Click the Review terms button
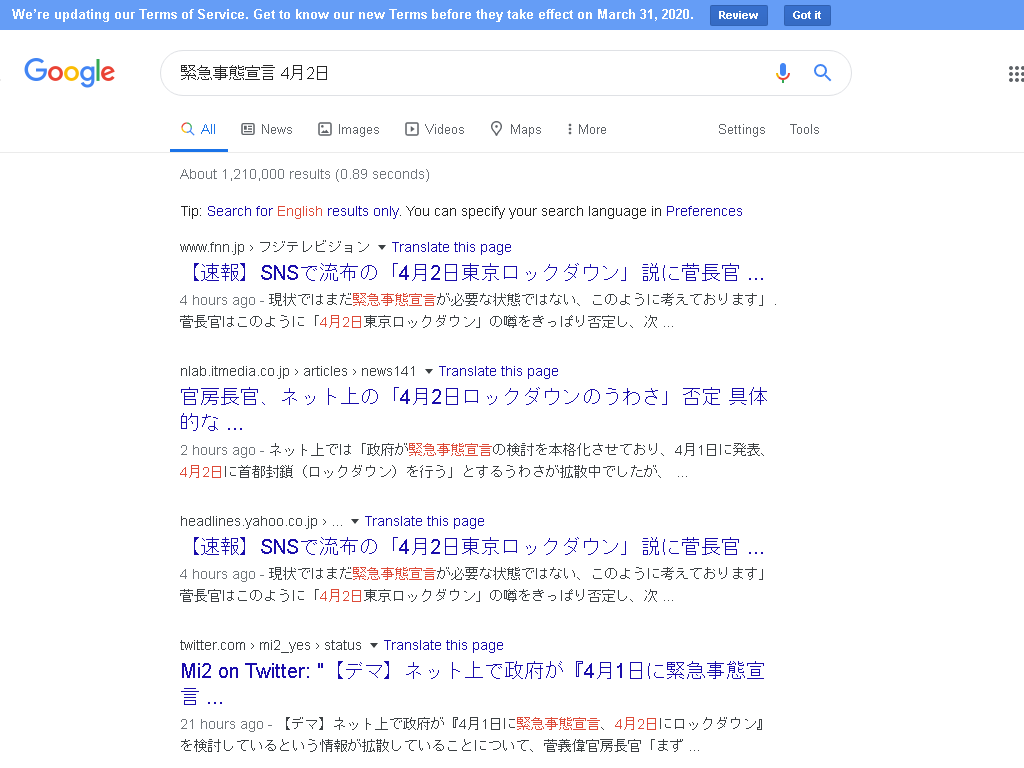The height and width of the screenshot is (768, 1024). (738, 15)
